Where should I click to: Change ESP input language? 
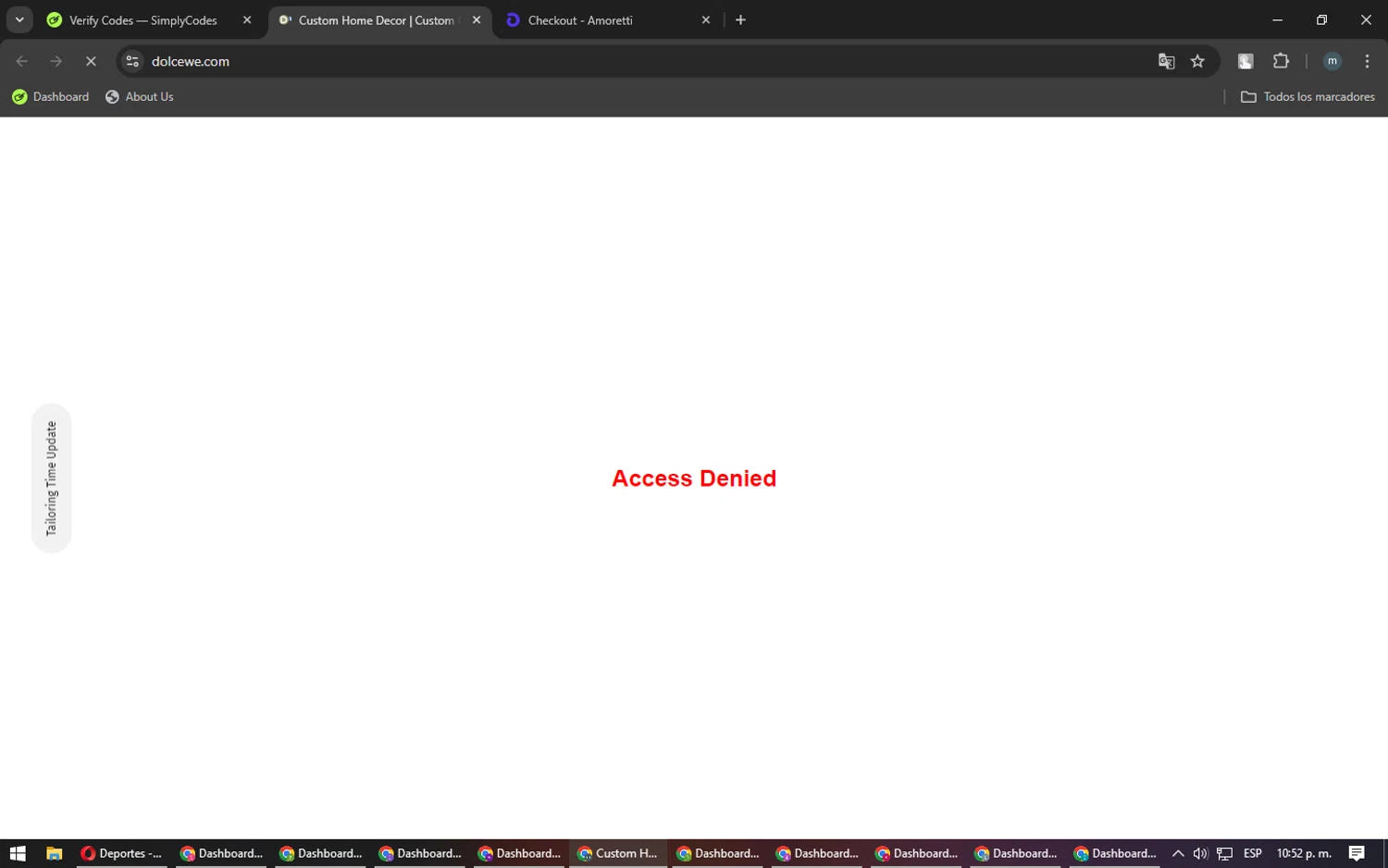pos(1253,853)
